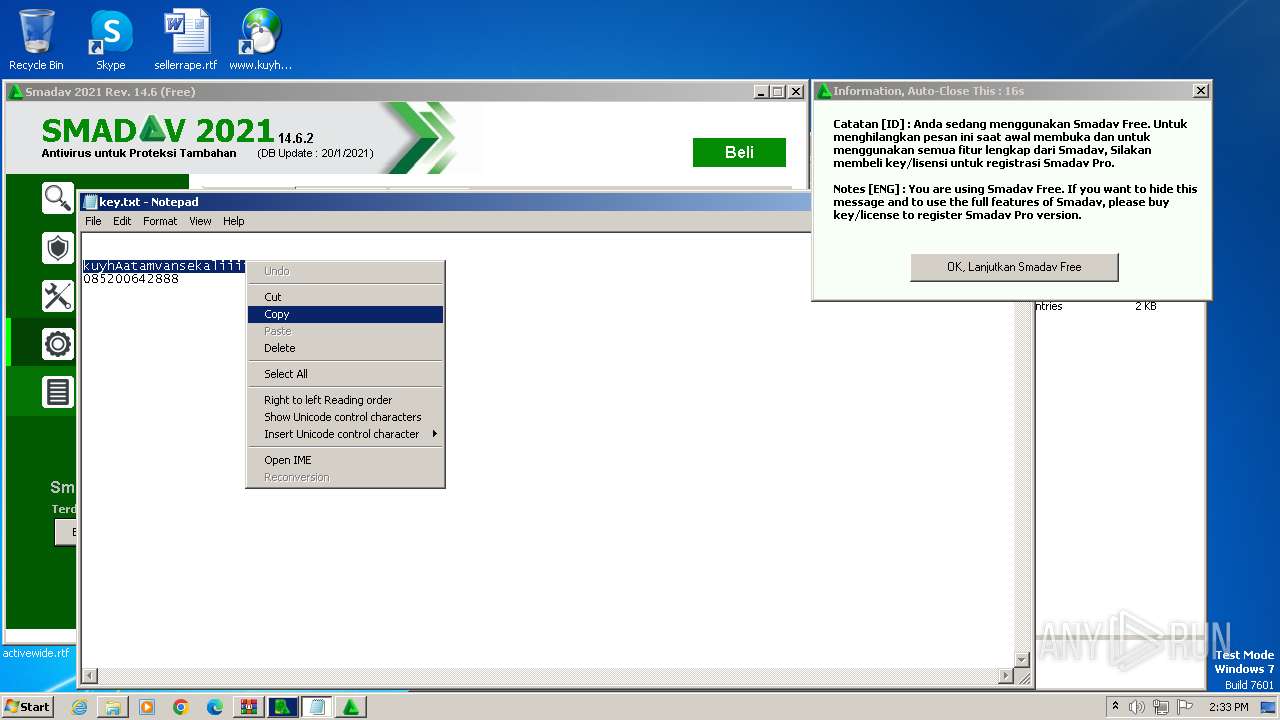Open Notepad Format menu
This screenshot has width=1280, height=720.
pos(160,221)
